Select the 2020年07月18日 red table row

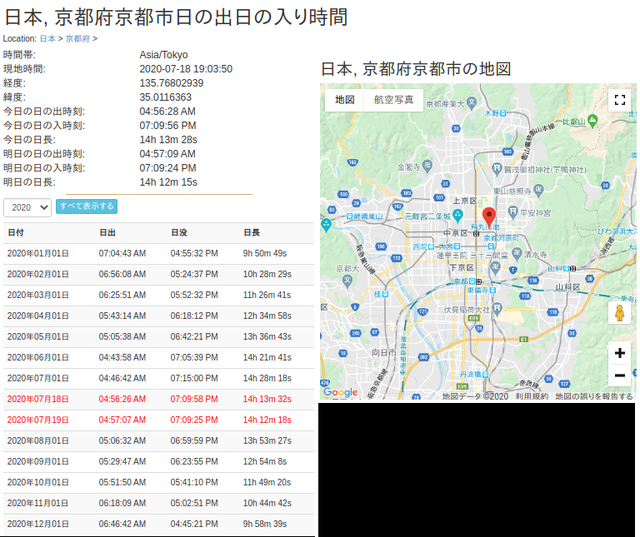click(x=158, y=398)
